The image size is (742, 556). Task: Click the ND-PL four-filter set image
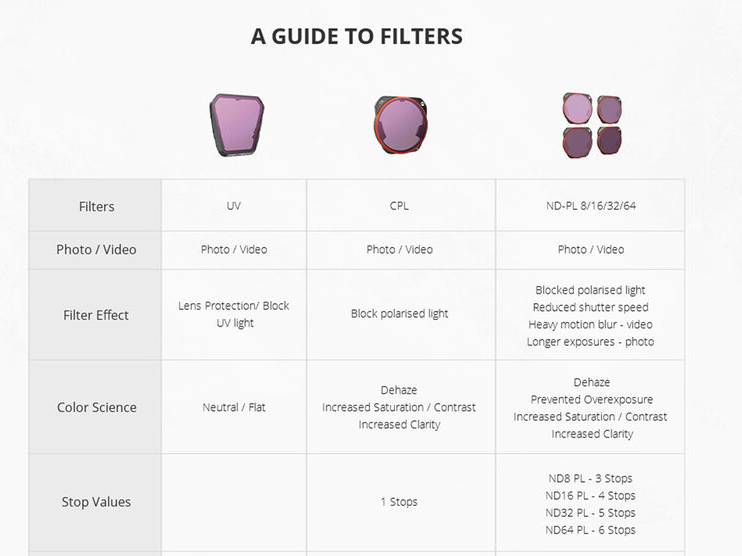coord(591,125)
